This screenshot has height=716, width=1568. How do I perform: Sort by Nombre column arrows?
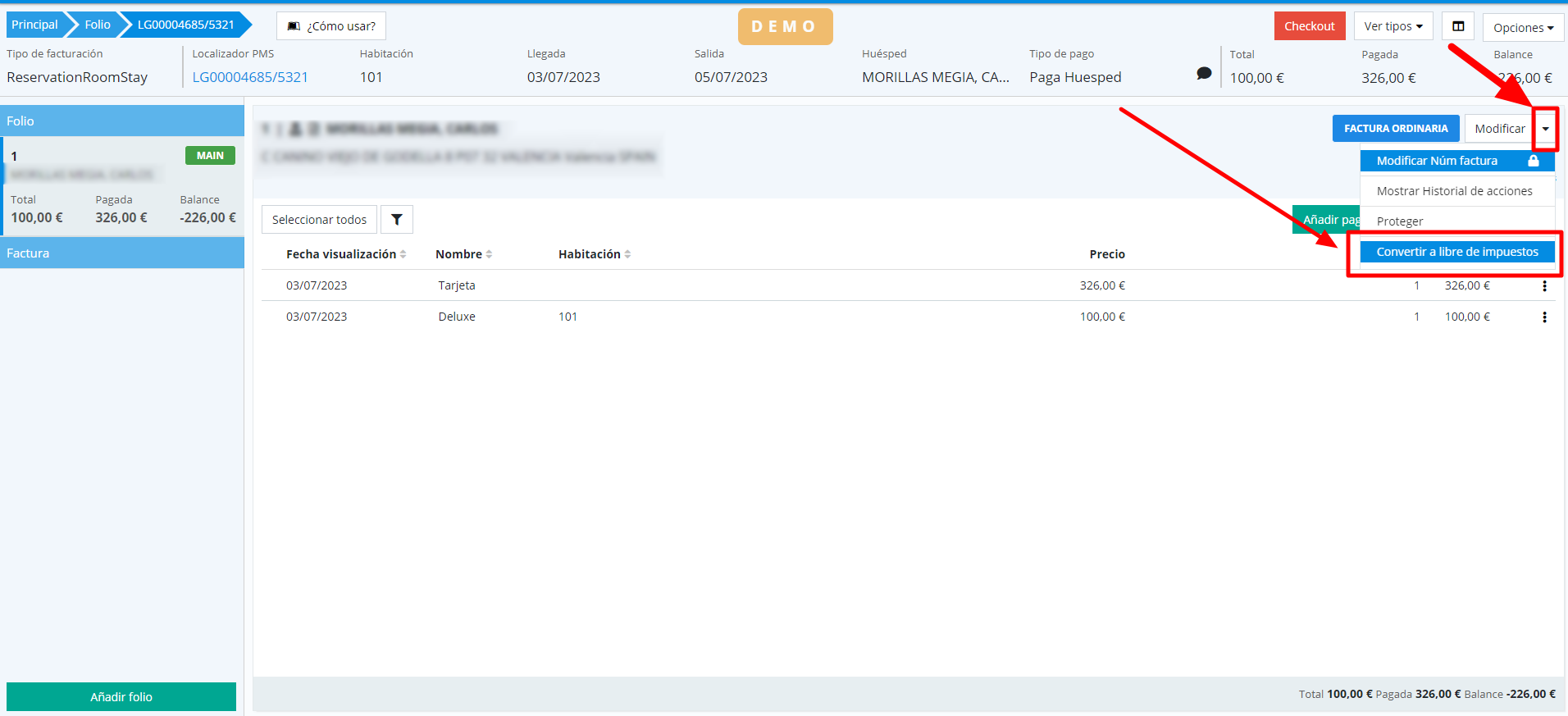(x=489, y=254)
